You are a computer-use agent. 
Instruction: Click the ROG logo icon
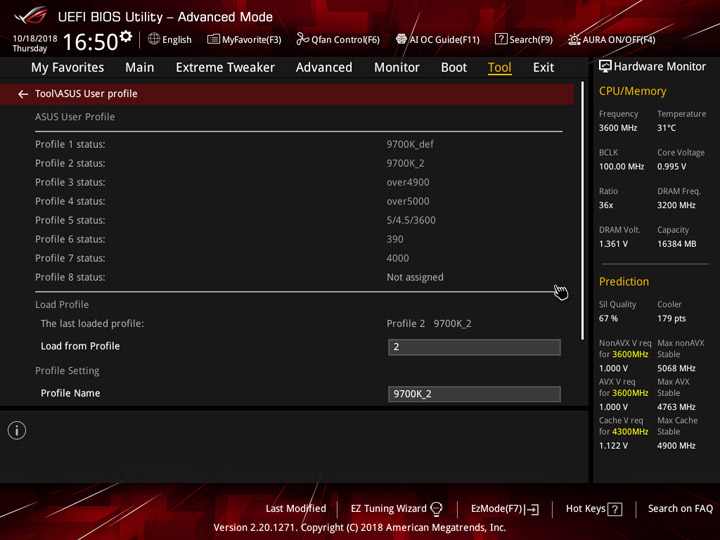pos(31,16)
